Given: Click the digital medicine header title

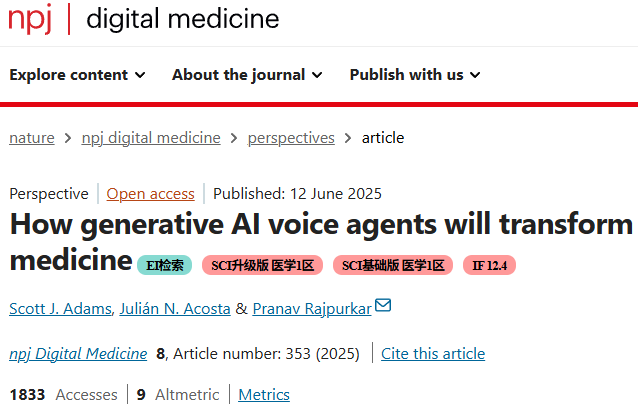Looking at the screenshot, I should pyautogui.click(x=183, y=19).
